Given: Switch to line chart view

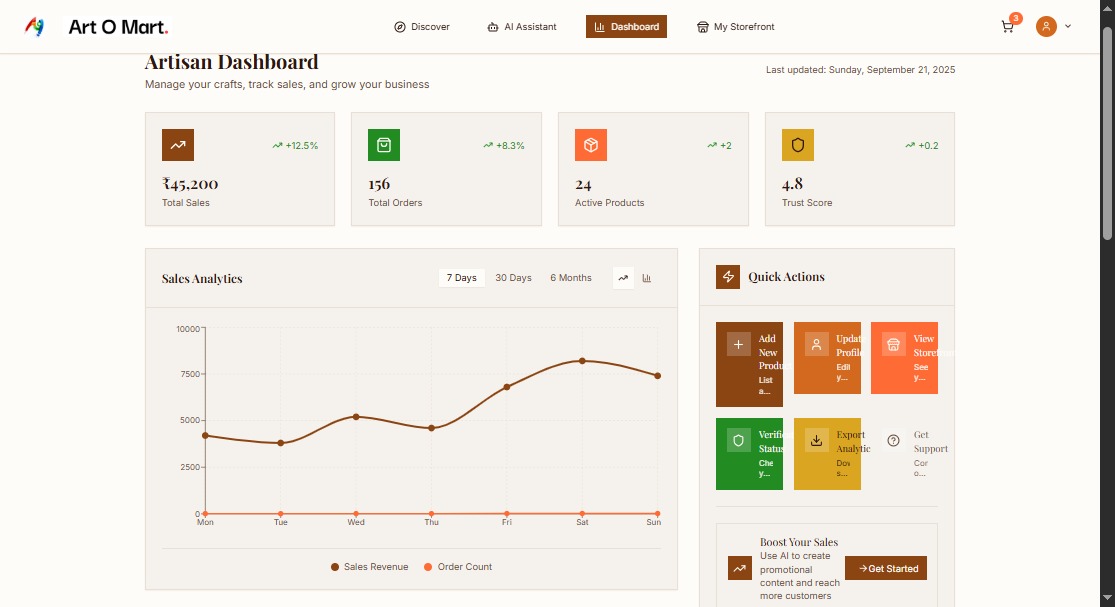Looking at the screenshot, I should 623,278.
